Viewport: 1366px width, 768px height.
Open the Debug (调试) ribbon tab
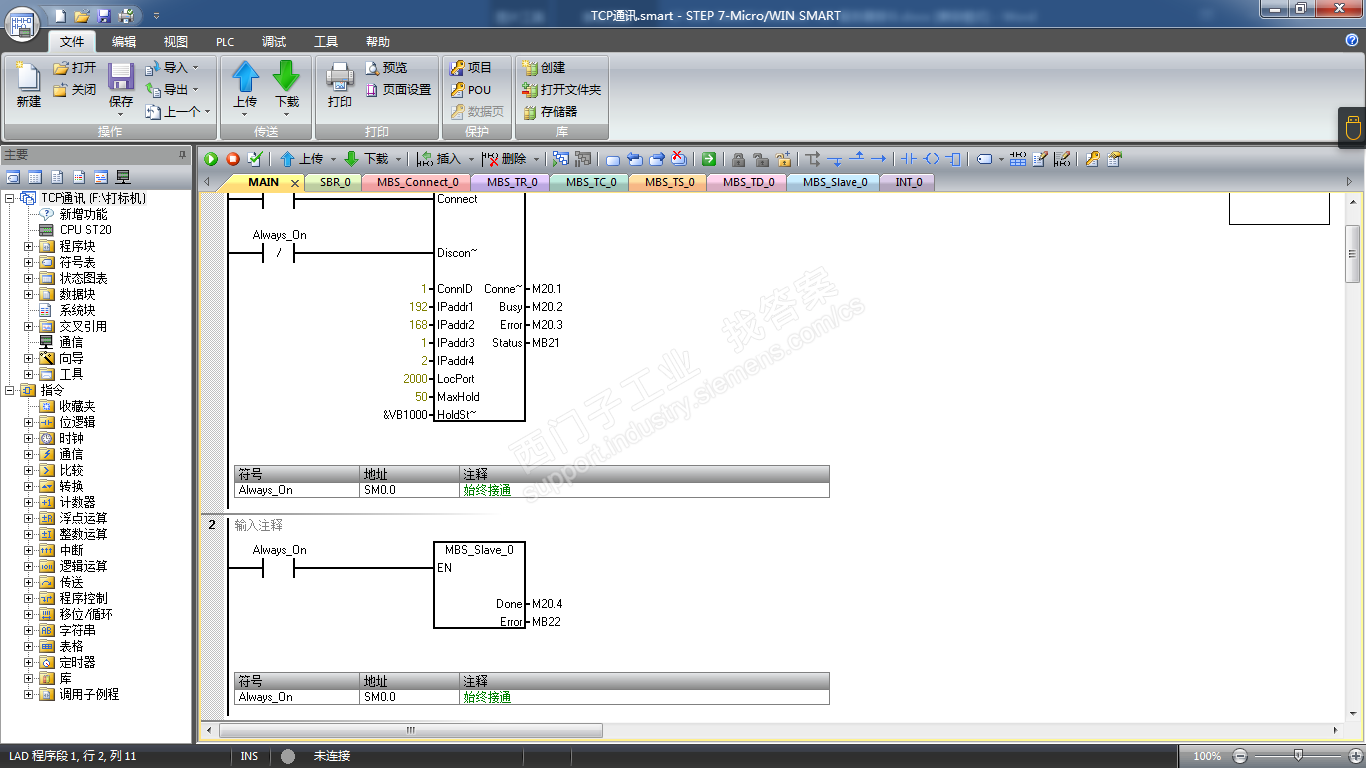click(274, 42)
